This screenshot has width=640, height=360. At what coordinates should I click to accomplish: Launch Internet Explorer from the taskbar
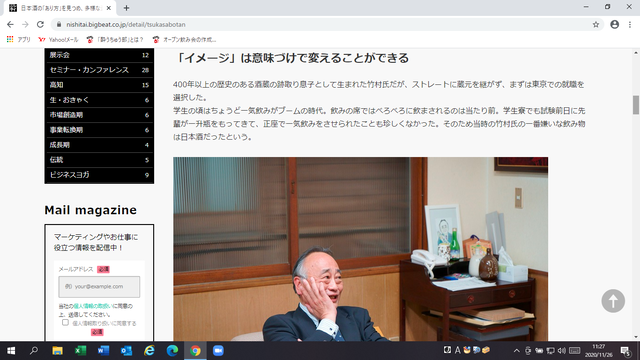tap(149, 351)
